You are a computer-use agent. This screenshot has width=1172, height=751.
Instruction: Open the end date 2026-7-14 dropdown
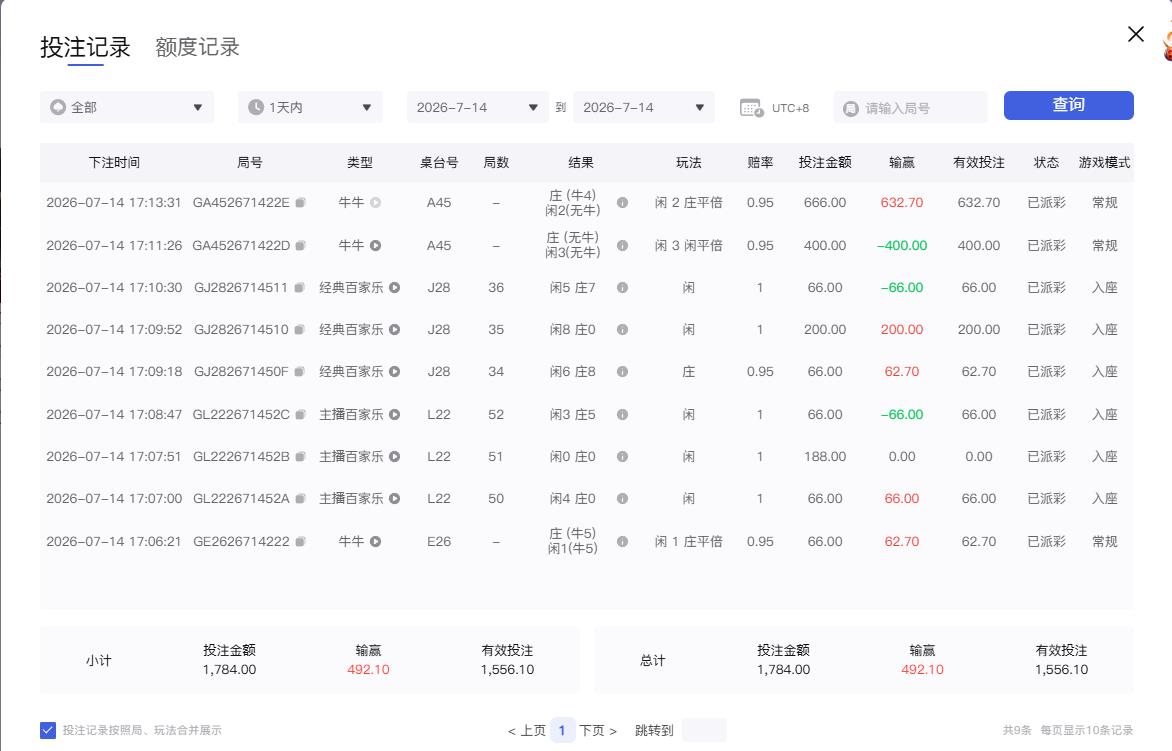click(644, 107)
